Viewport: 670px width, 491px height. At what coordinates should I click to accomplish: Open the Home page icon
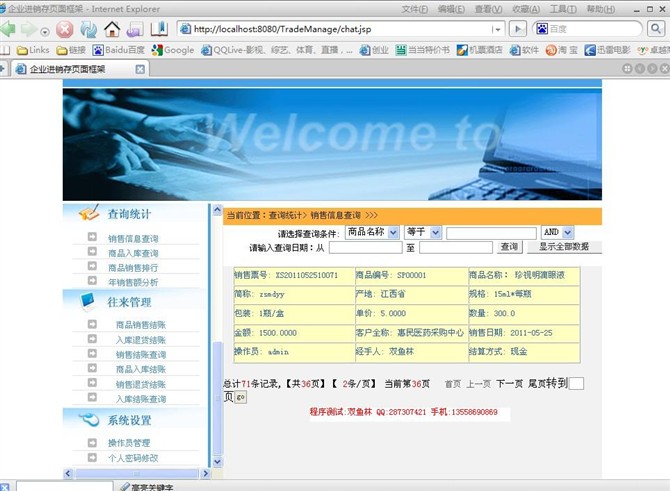click(x=112, y=29)
